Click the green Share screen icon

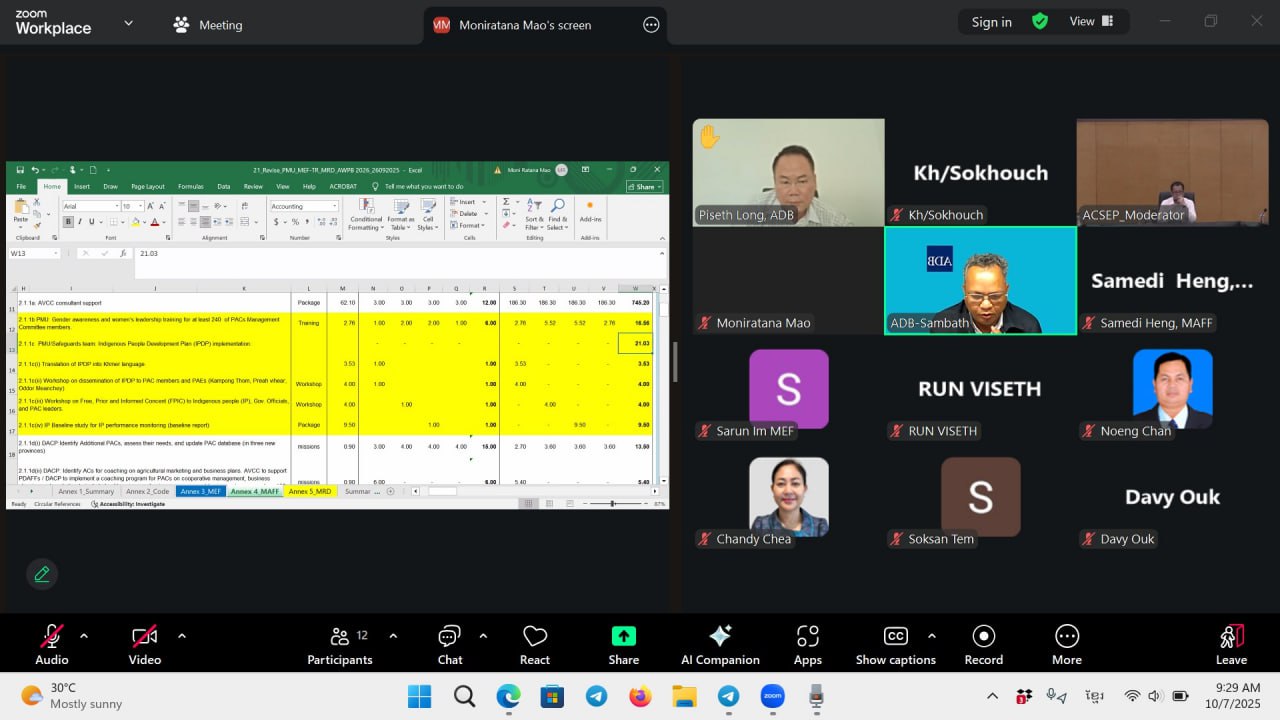pyautogui.click(x=623, y=637)
